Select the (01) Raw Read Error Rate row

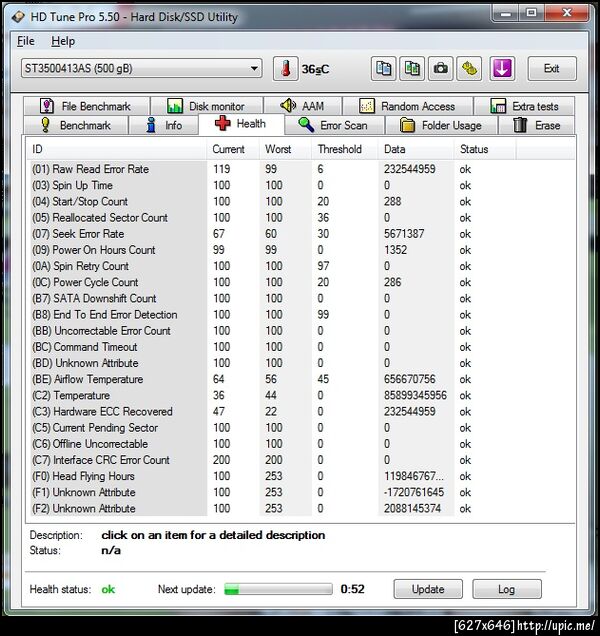pos(300,169)
